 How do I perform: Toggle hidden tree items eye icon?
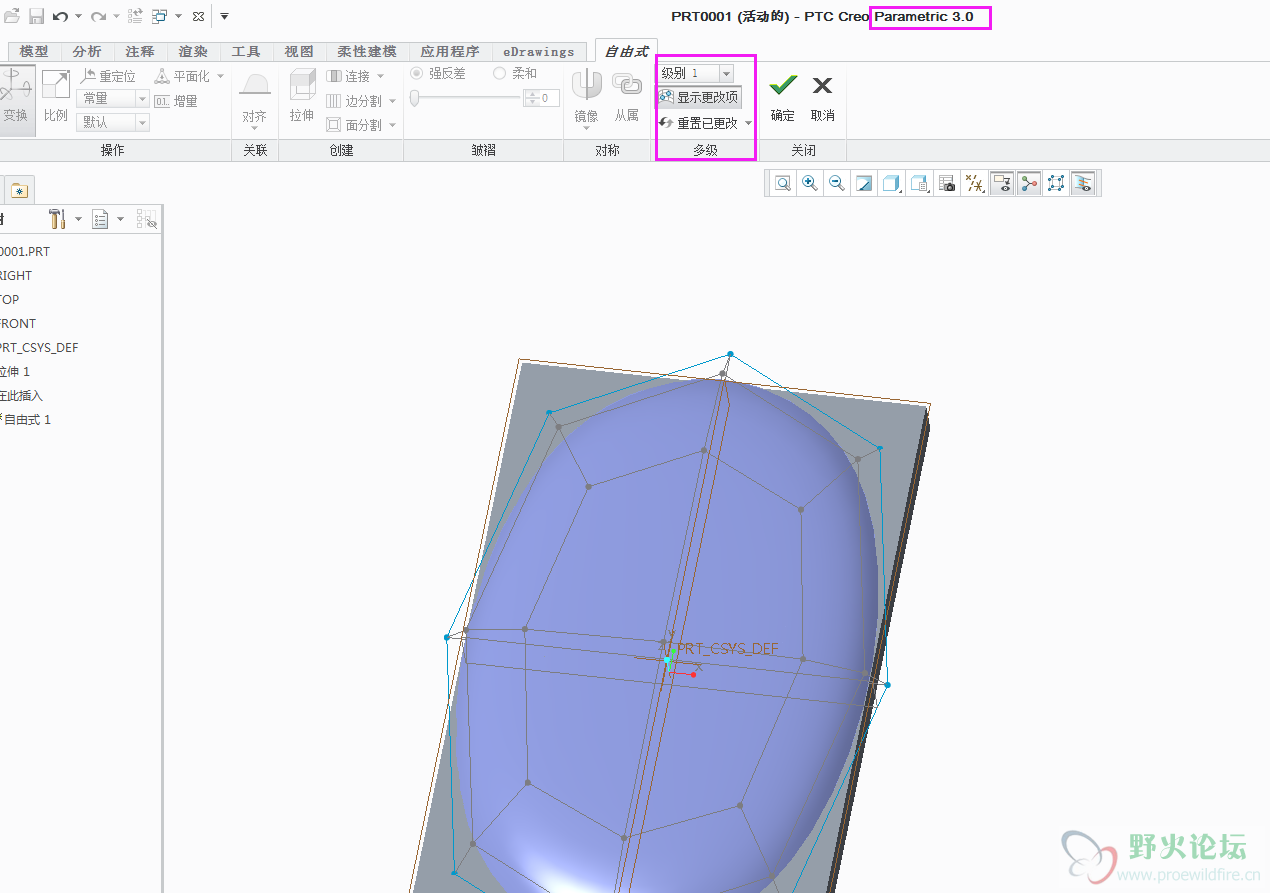146,219
